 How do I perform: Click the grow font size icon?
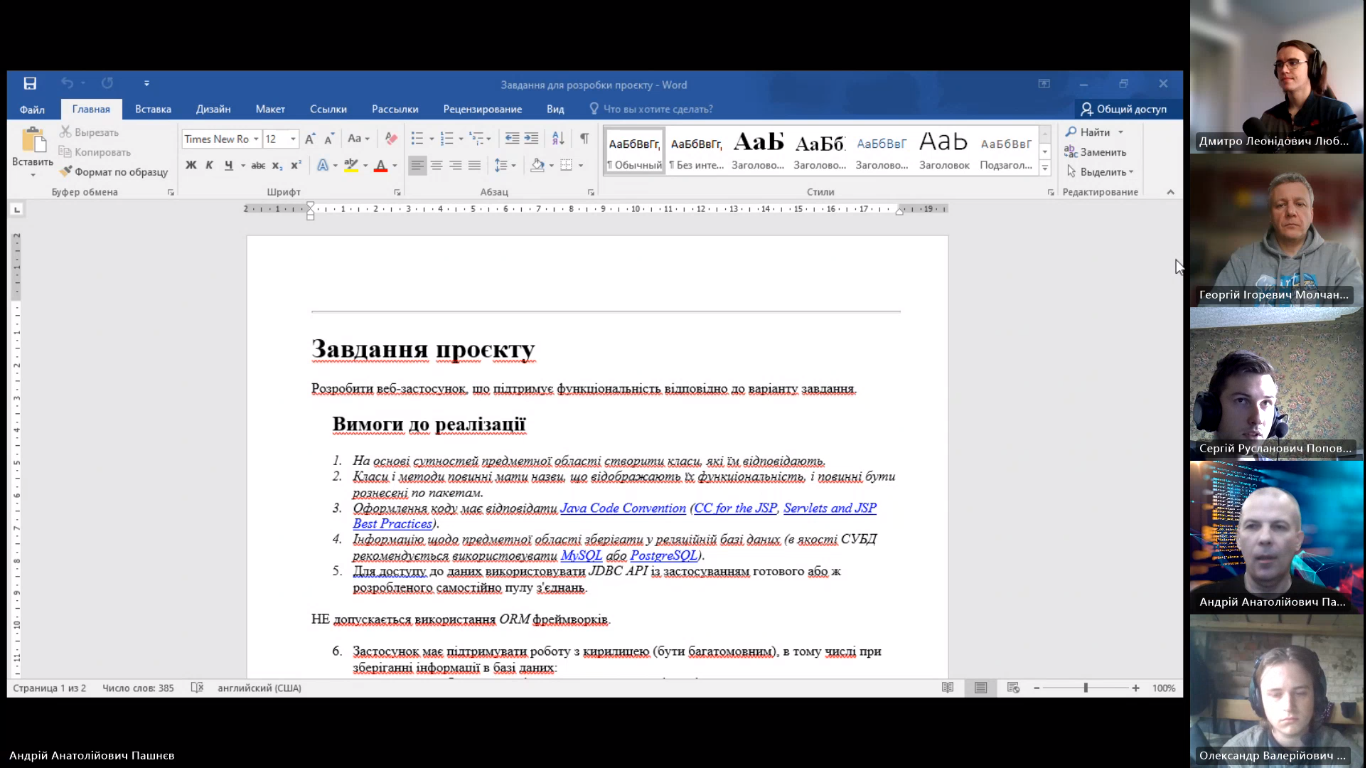point(310,139)
